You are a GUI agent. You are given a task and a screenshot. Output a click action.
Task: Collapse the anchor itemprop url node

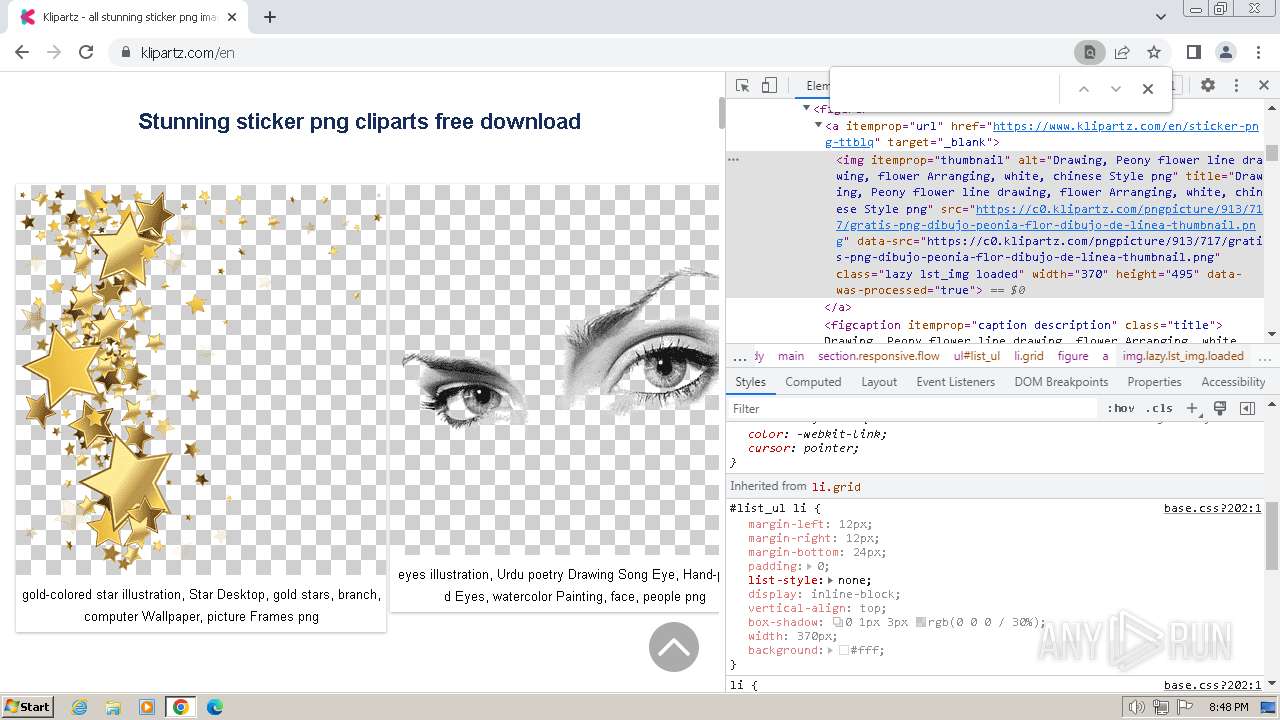click(818, 126)
